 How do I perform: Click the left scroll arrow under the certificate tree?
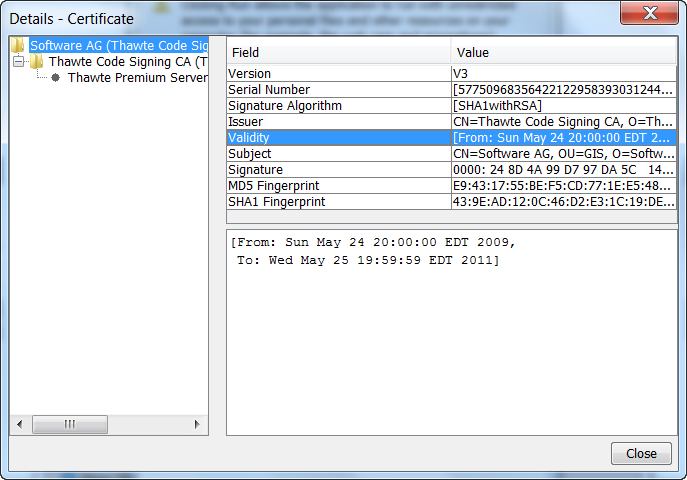19,424
